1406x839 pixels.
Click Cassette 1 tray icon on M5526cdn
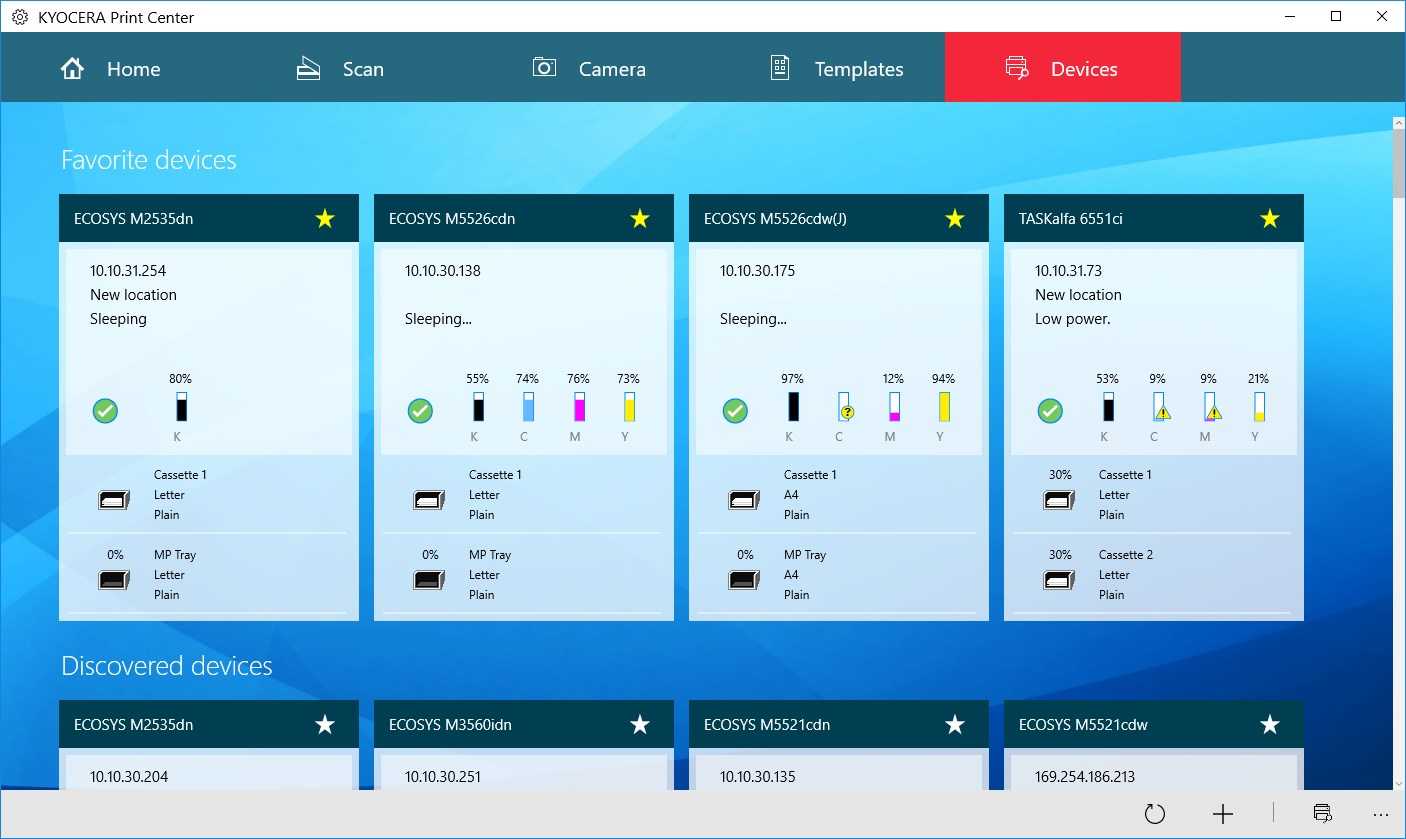429,499
